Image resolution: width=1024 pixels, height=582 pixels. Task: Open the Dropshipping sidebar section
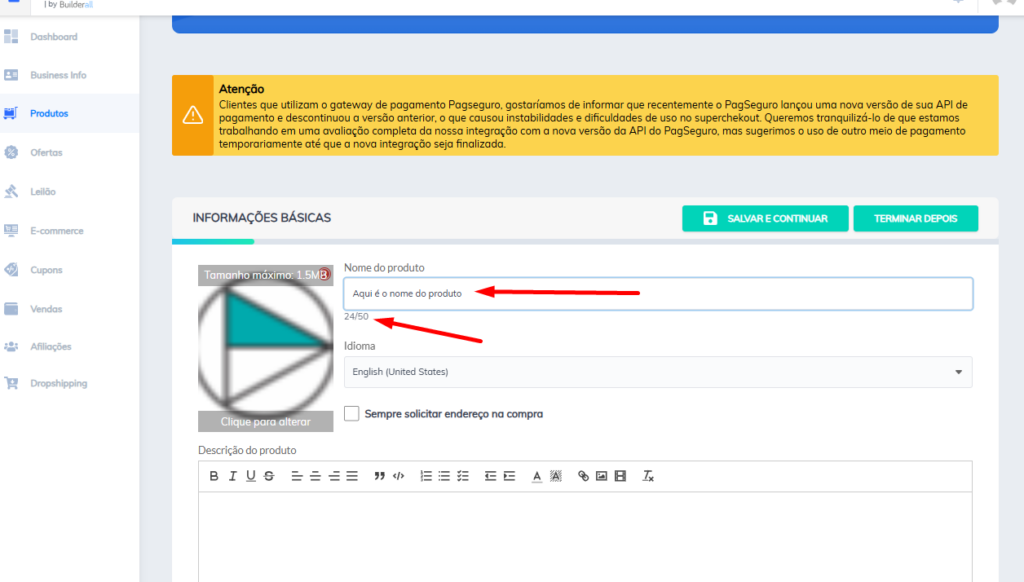[58, 383]
